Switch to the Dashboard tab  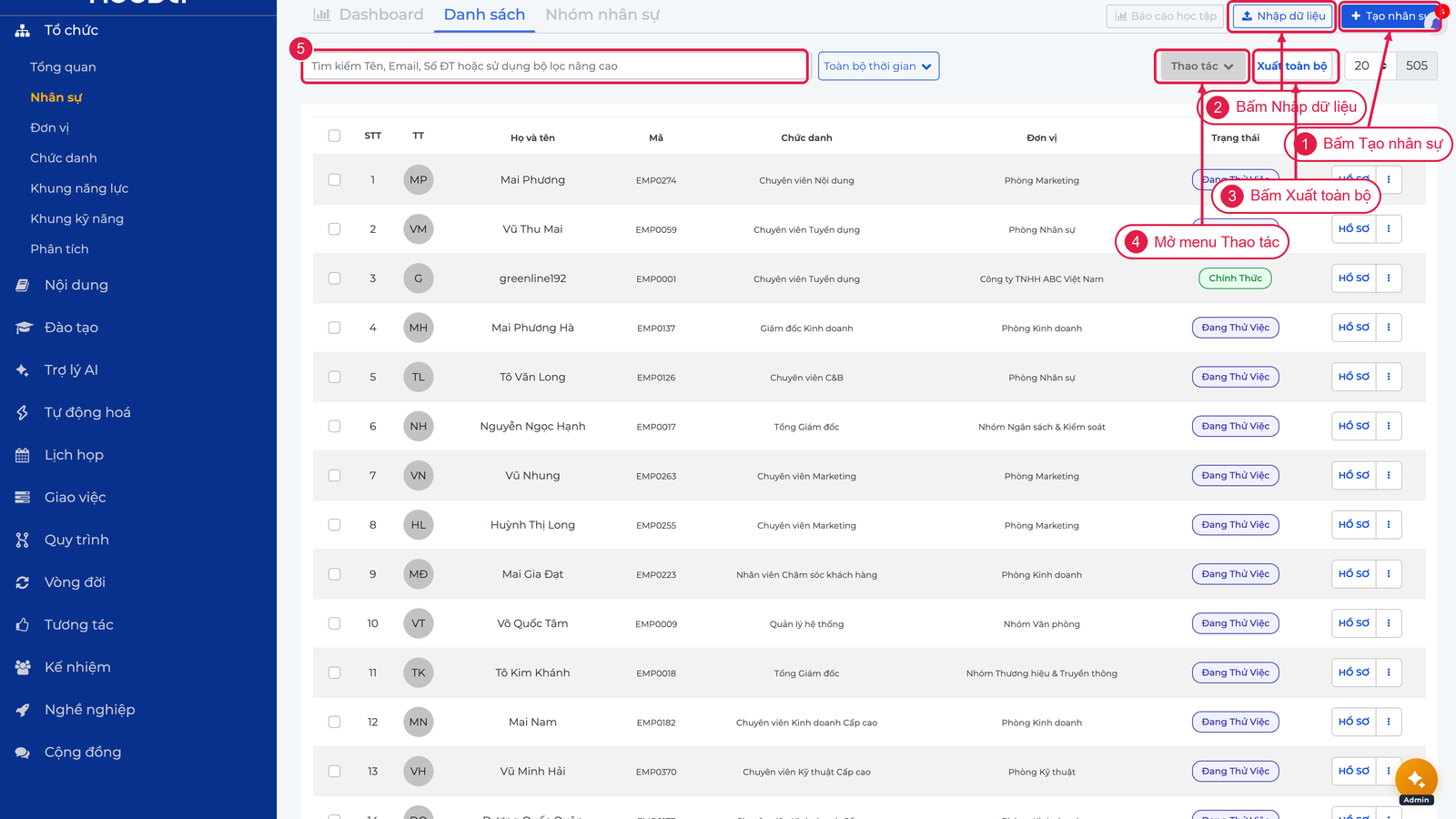(x=369, y=15)
